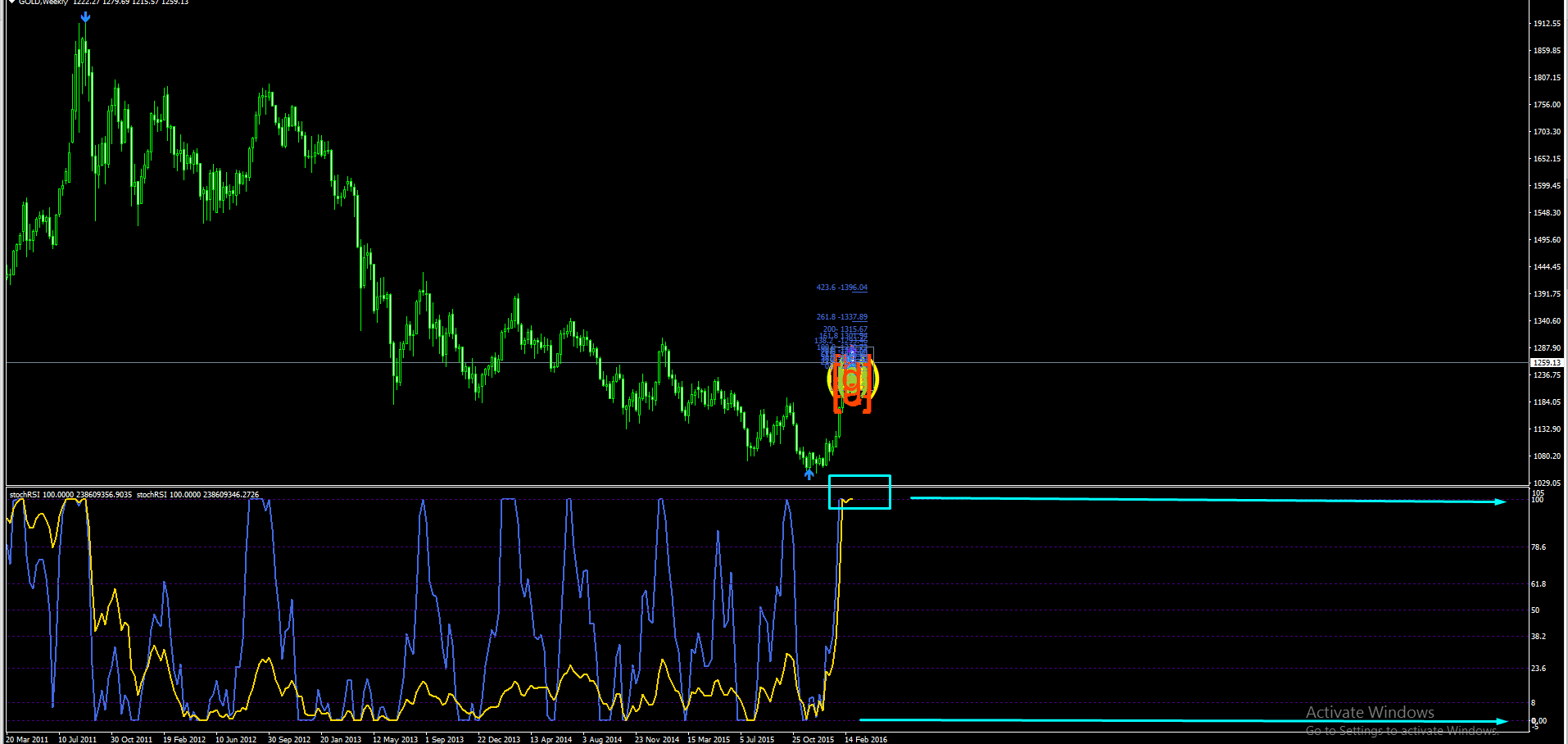Click the 20 Mar 2011 date label

pyautogui.click(x=27, y=739)
